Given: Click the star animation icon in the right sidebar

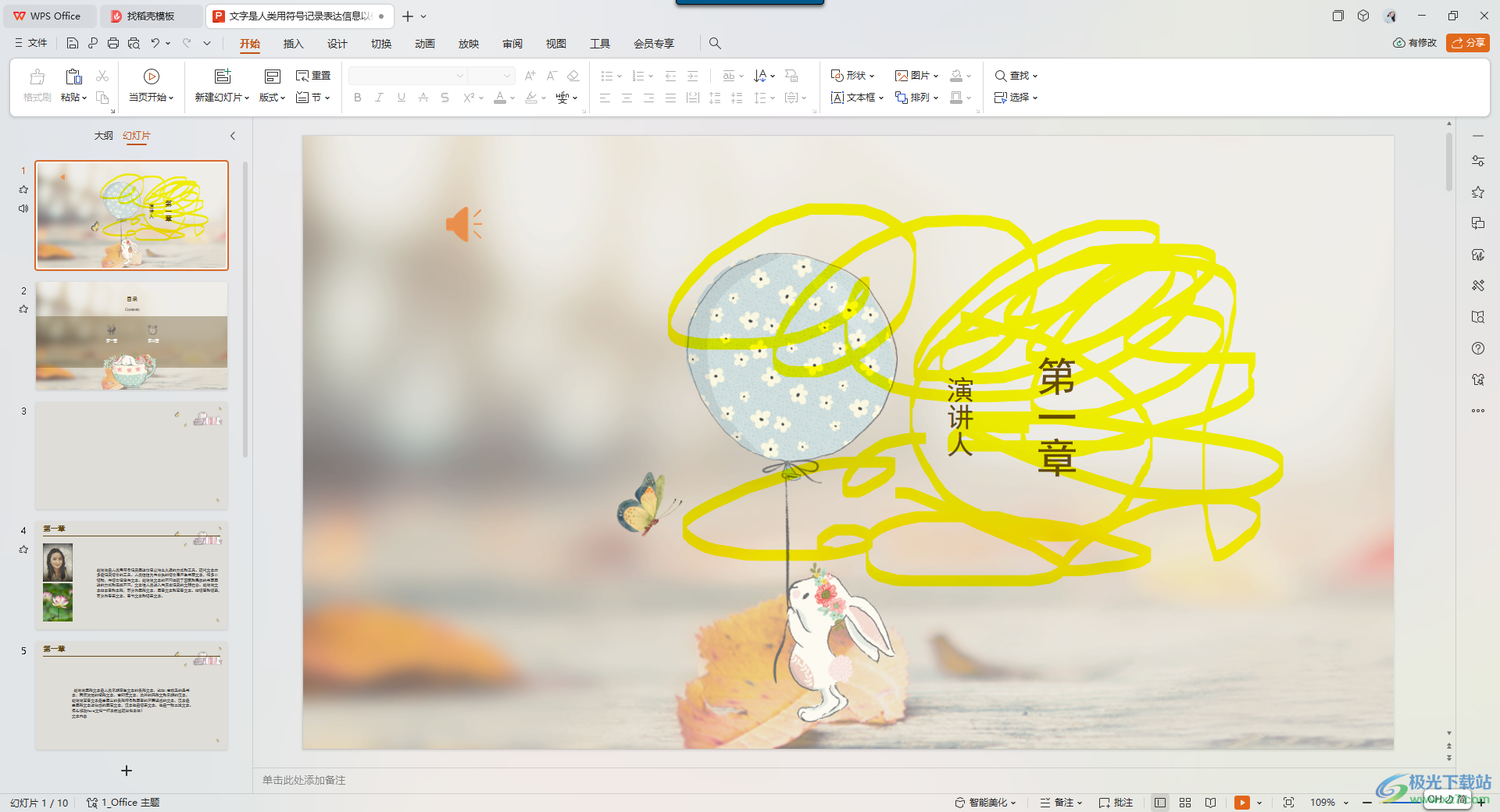Looking at the screenshot, I should pyautogui.click(x=1478, y=192).
